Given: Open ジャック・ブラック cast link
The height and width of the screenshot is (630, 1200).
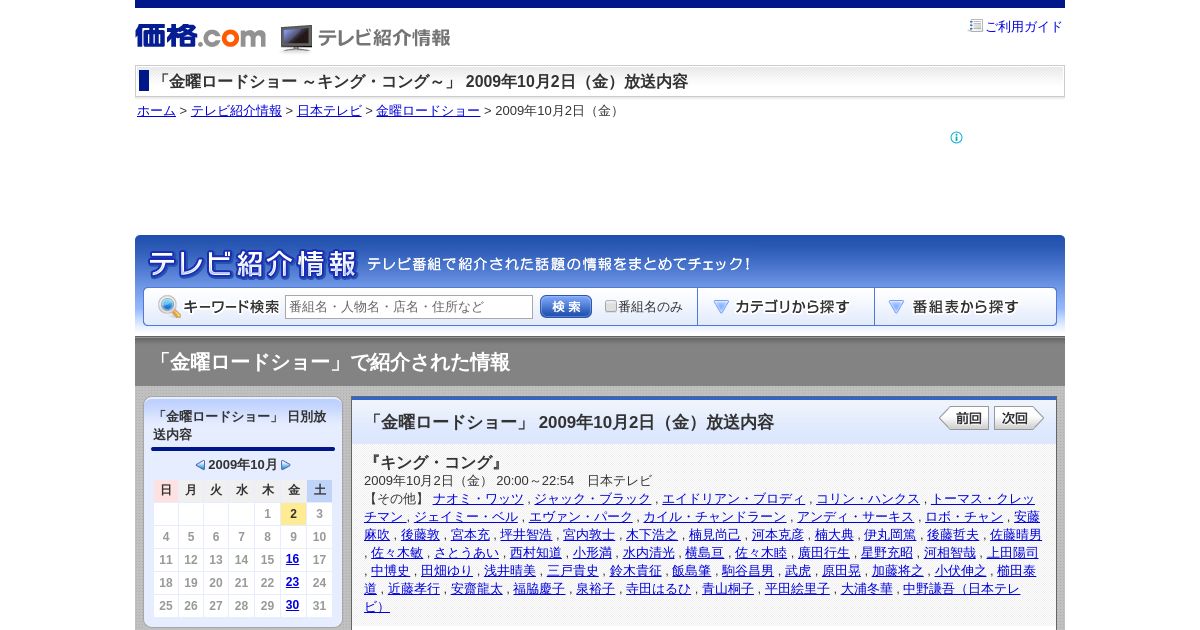Looking at the screenshot, I should click(x=592, y=499).
